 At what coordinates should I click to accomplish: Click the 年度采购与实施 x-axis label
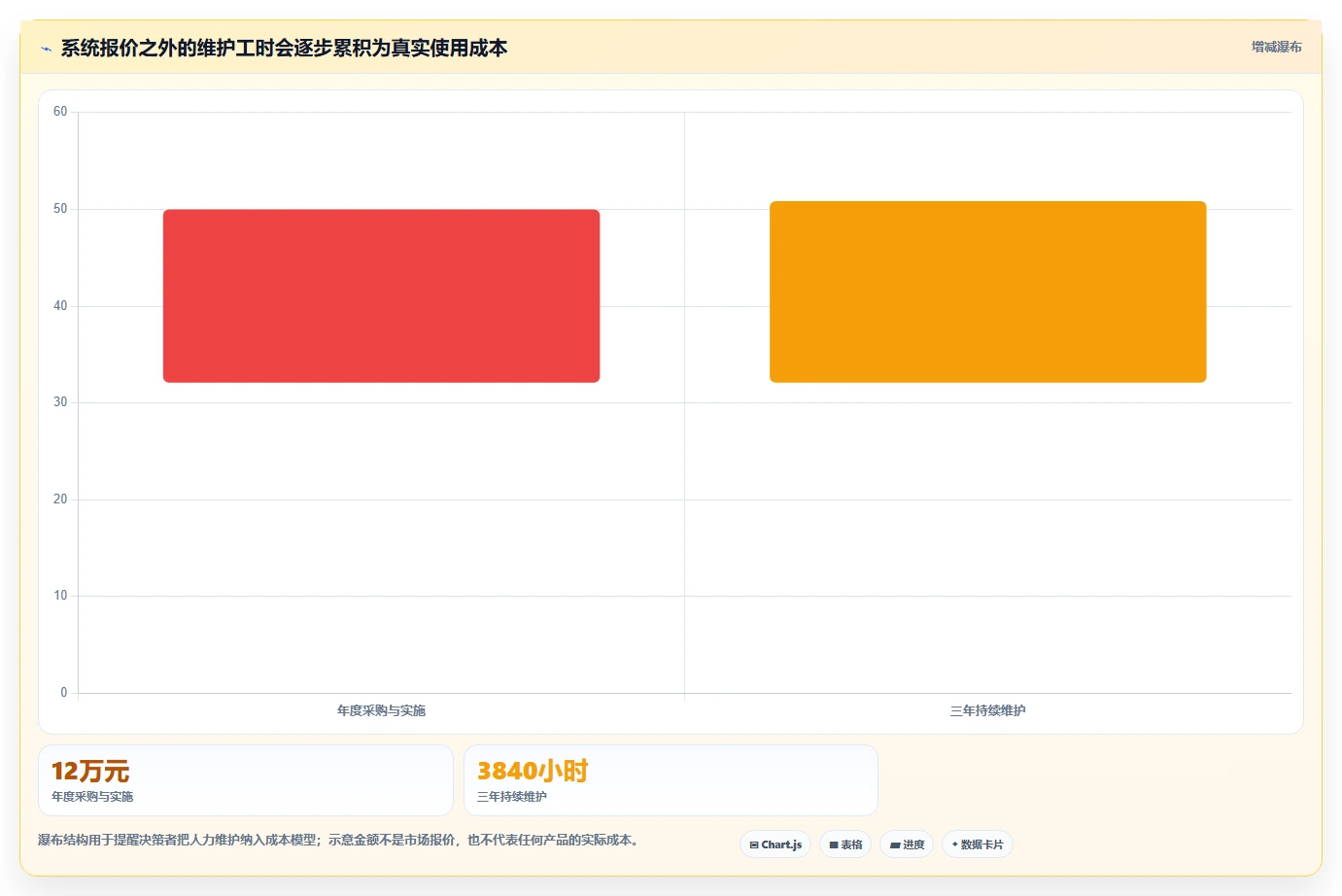pos(381,710)
